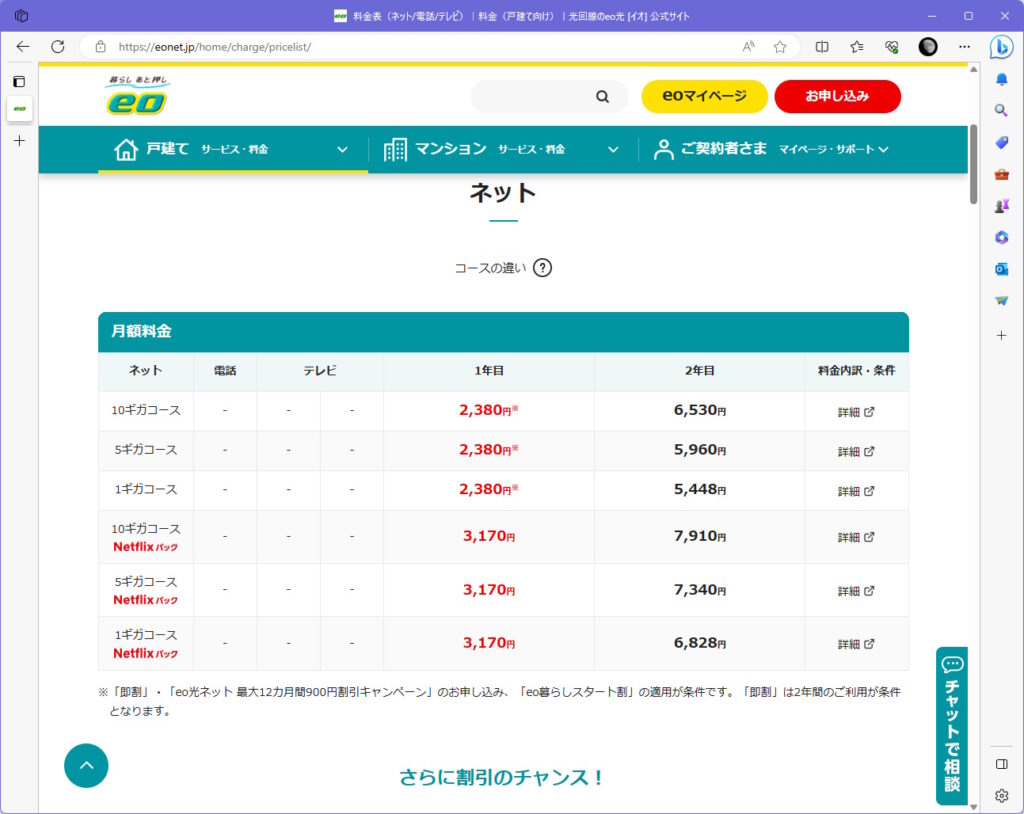Open Read aloud in address bar

click(748, 47)
